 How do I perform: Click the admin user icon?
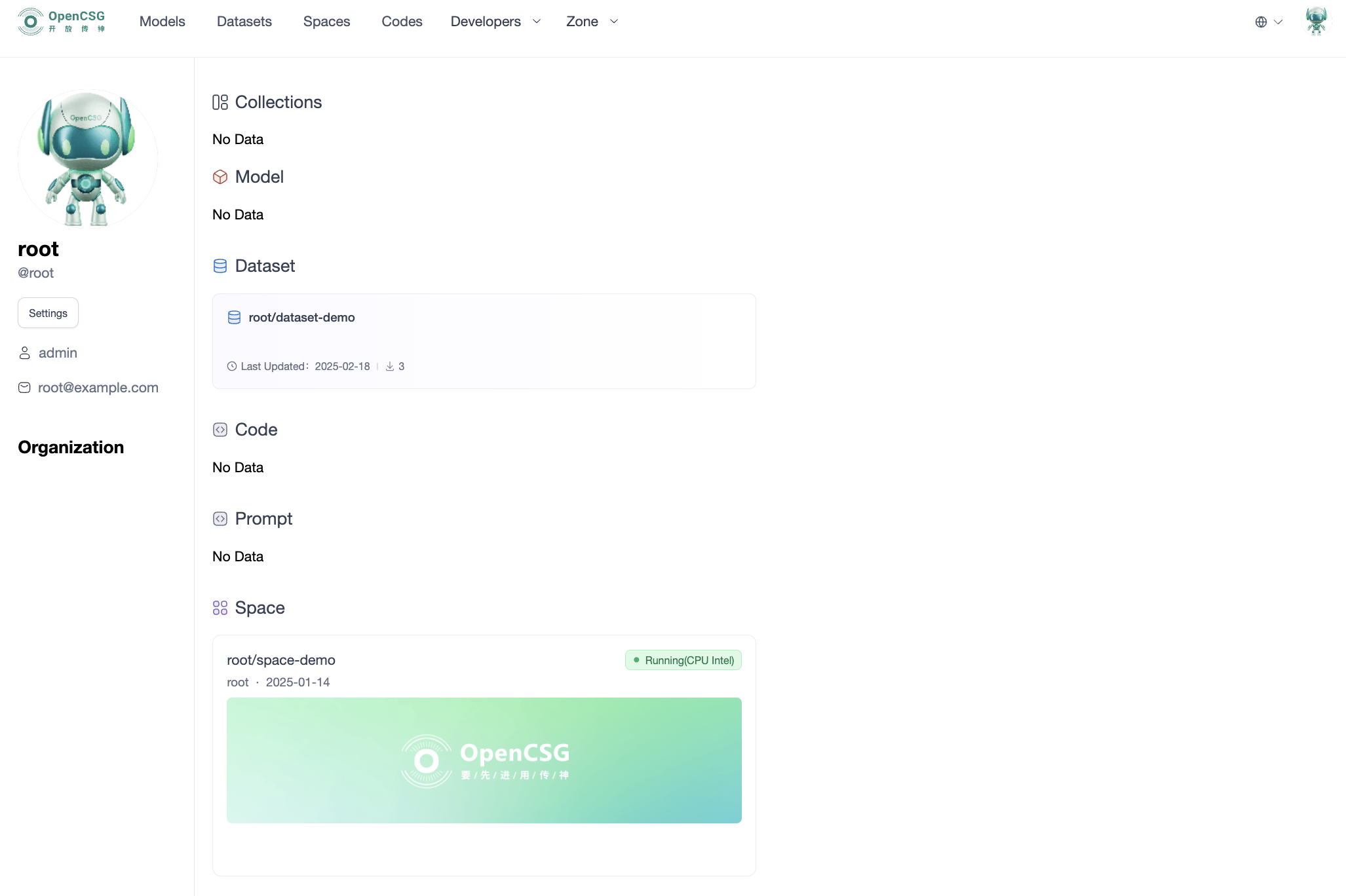[x=24, y=353]
